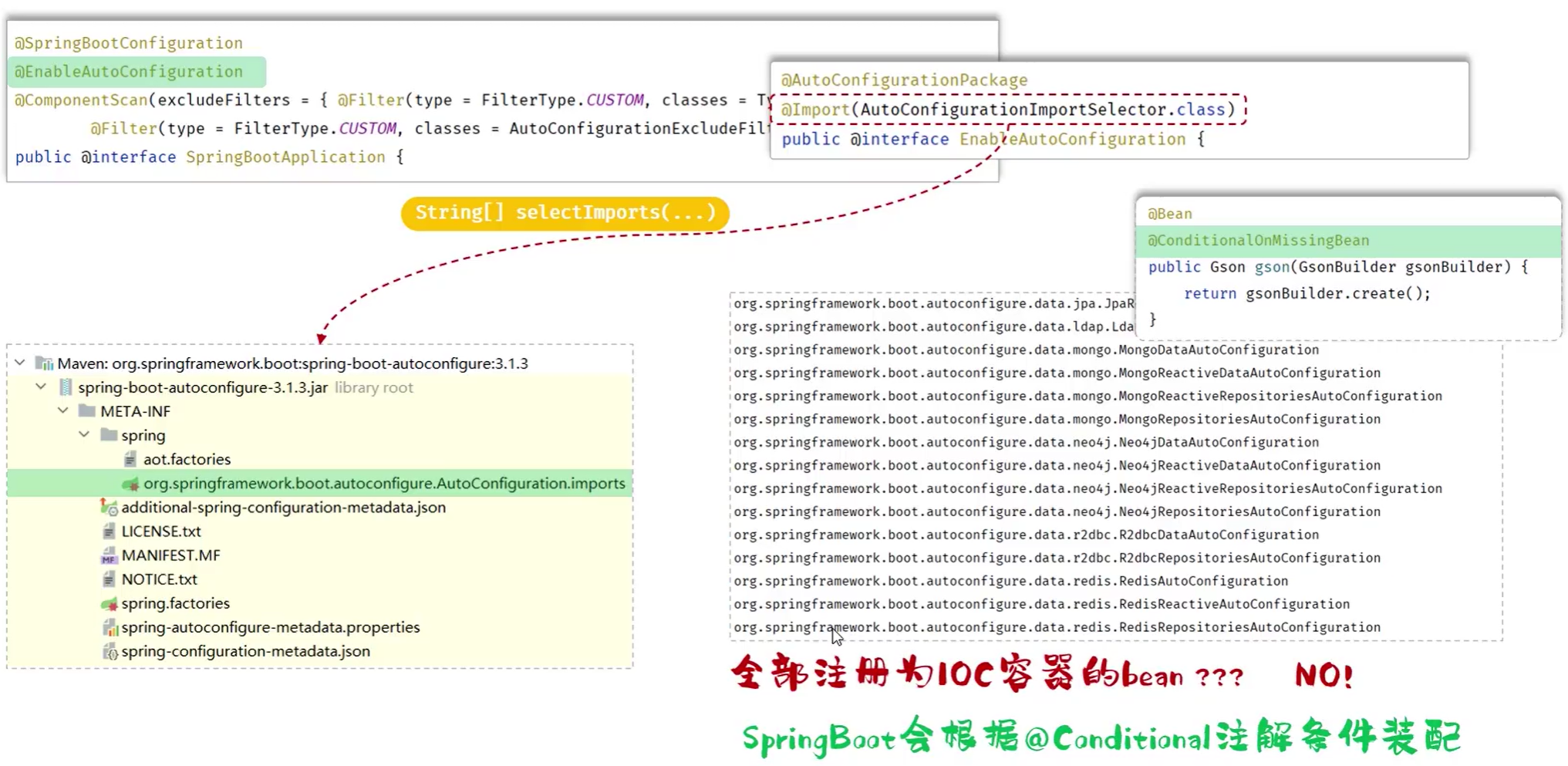Select spring-configuration-metadata.json in the tree
1568x766 pixels.
[x=245, y=650]
